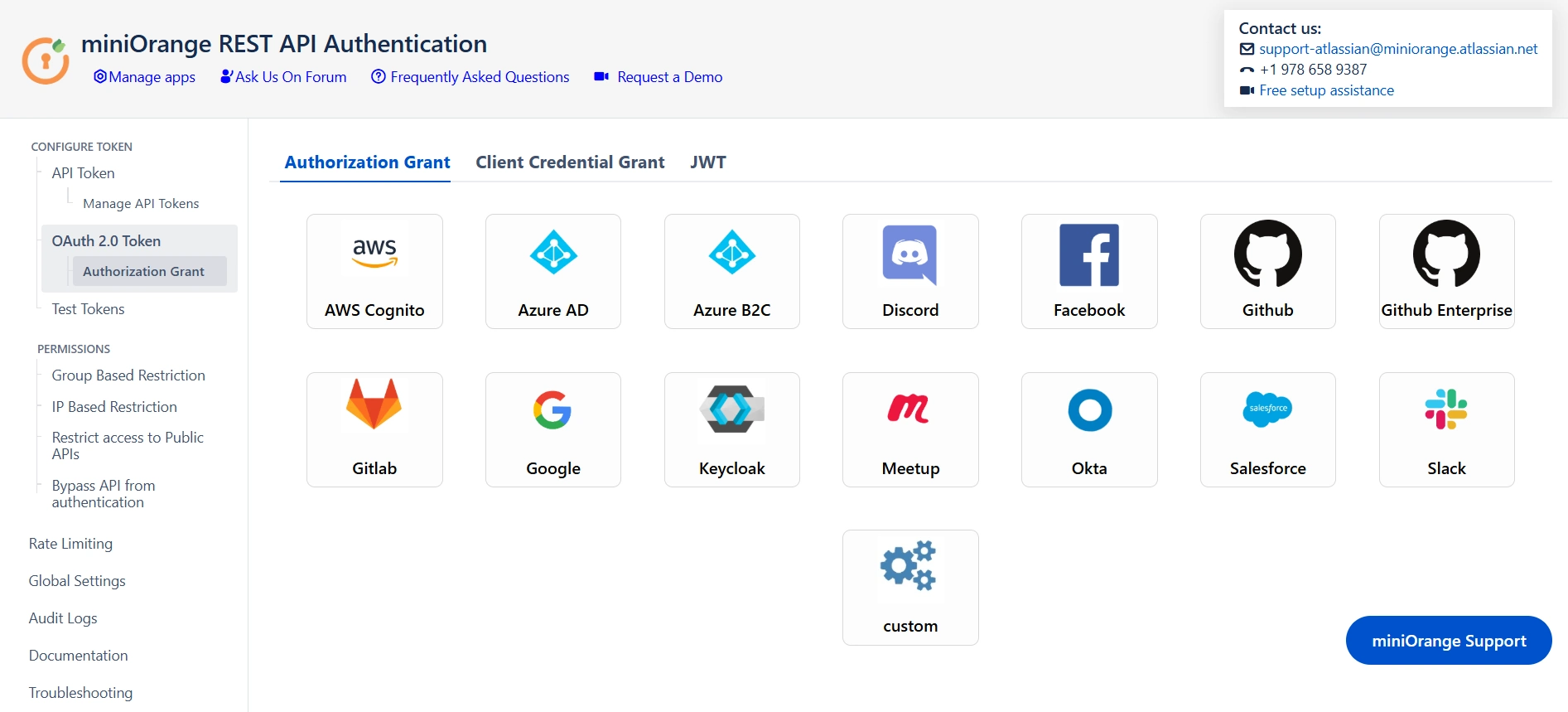This screenshot has width=1568, height=712.
Task: Open Test Tokens in sidebar
Action: point(88,309)
